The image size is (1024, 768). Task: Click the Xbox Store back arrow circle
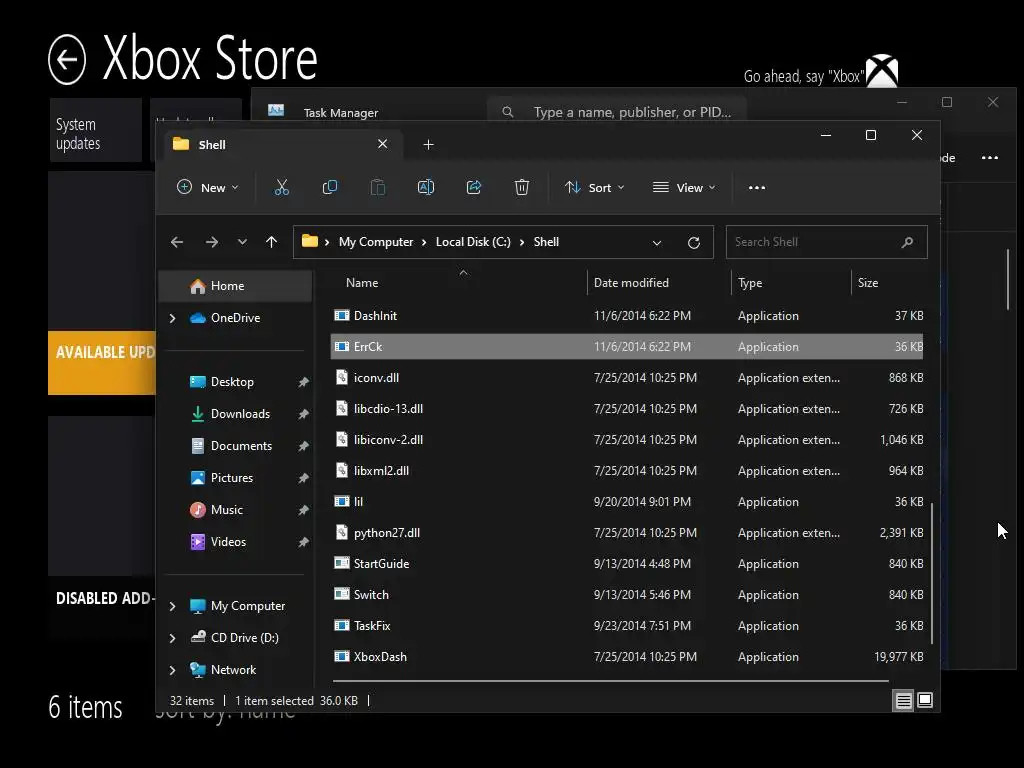coord(67,59)
